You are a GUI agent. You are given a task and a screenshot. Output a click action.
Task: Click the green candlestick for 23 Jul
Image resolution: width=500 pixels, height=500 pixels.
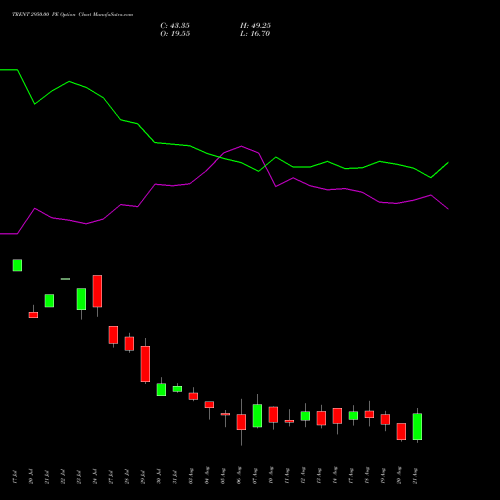(81, 299)
